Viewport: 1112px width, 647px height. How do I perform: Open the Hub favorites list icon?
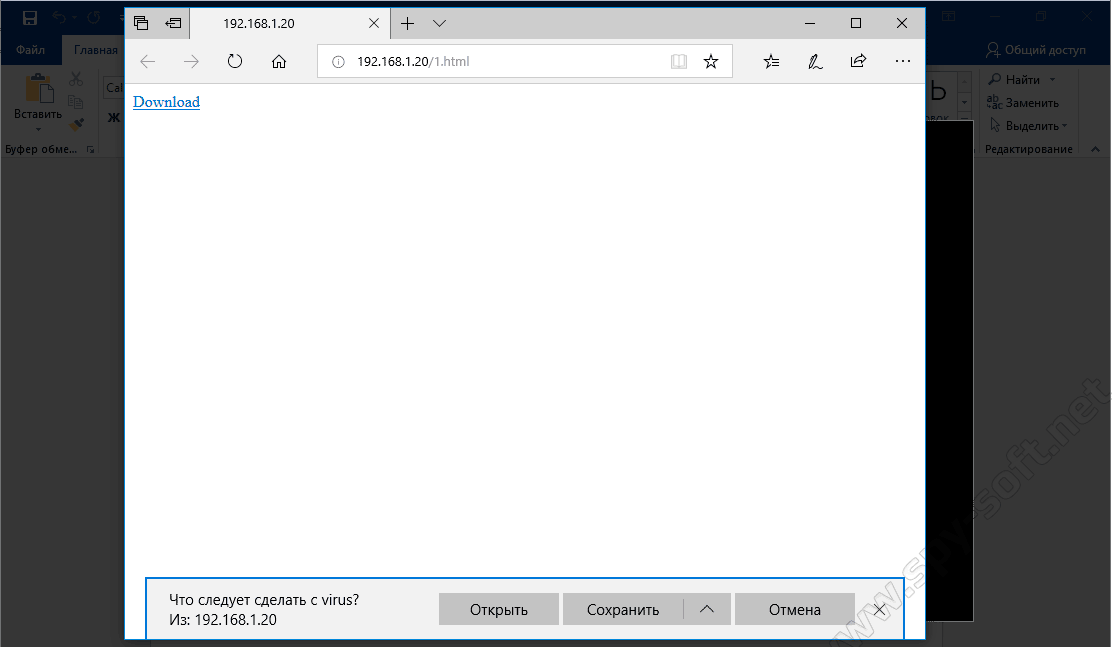771,61
